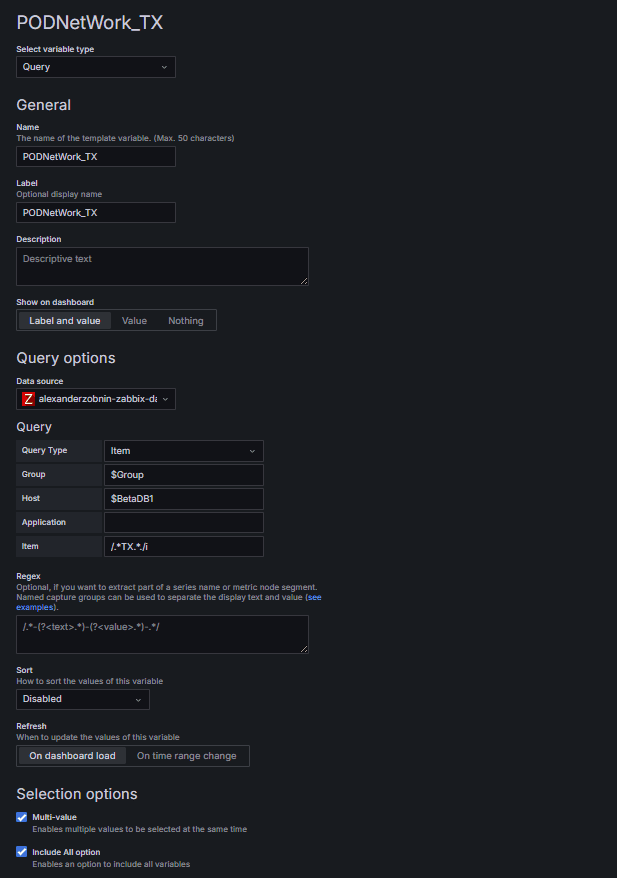The width and height of the screenshot is (617, 878).
Task: Select Nothing for Show on dashboard
Action: [x=186, y=321]
